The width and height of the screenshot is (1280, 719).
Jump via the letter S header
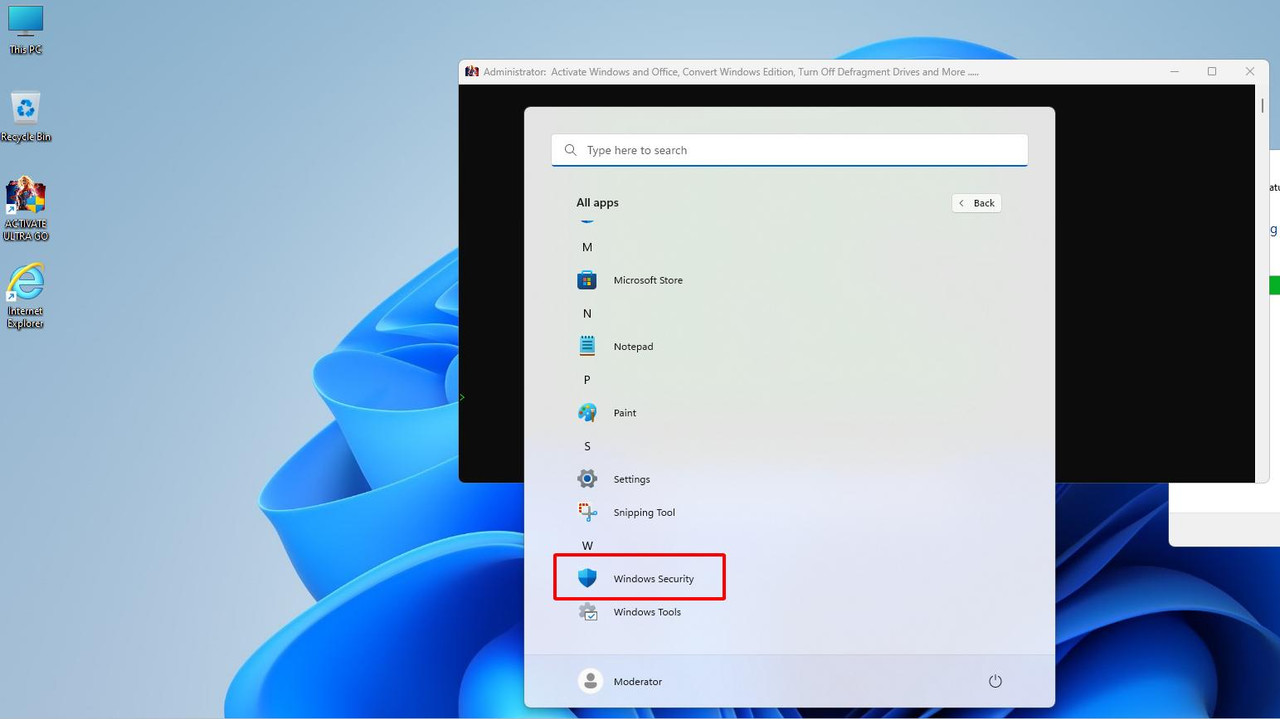[x=587, y=446]
